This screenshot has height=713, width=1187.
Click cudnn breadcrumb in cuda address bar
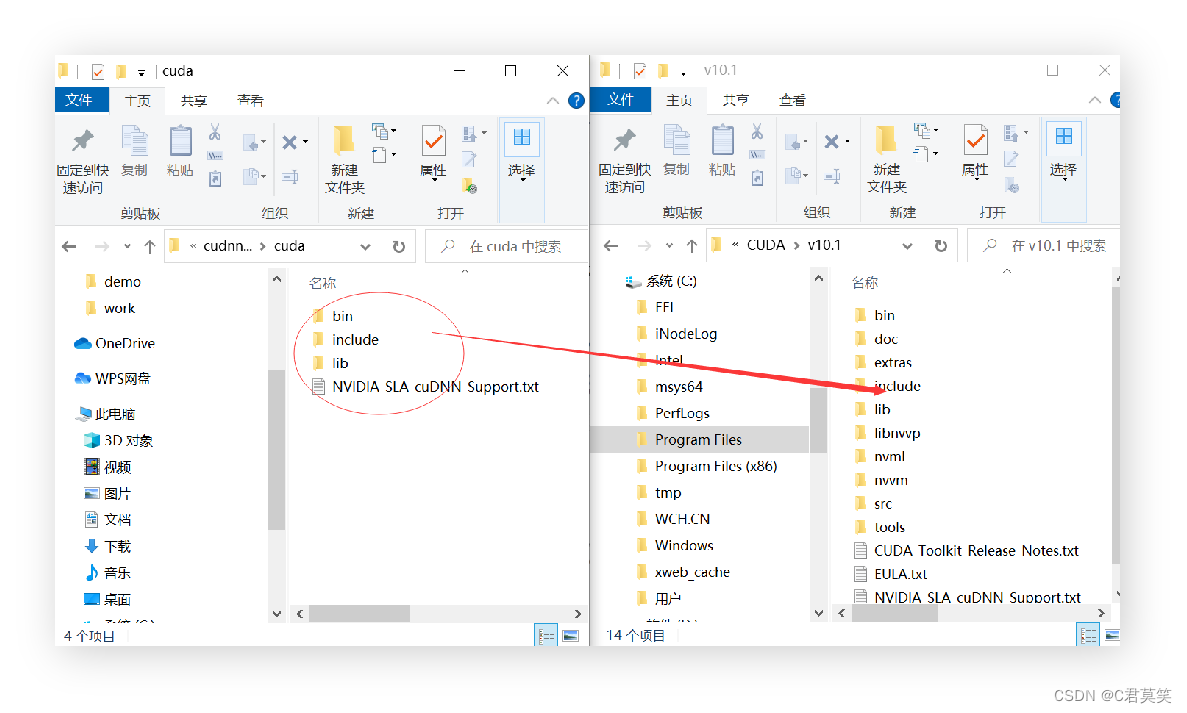pos(227,246)
